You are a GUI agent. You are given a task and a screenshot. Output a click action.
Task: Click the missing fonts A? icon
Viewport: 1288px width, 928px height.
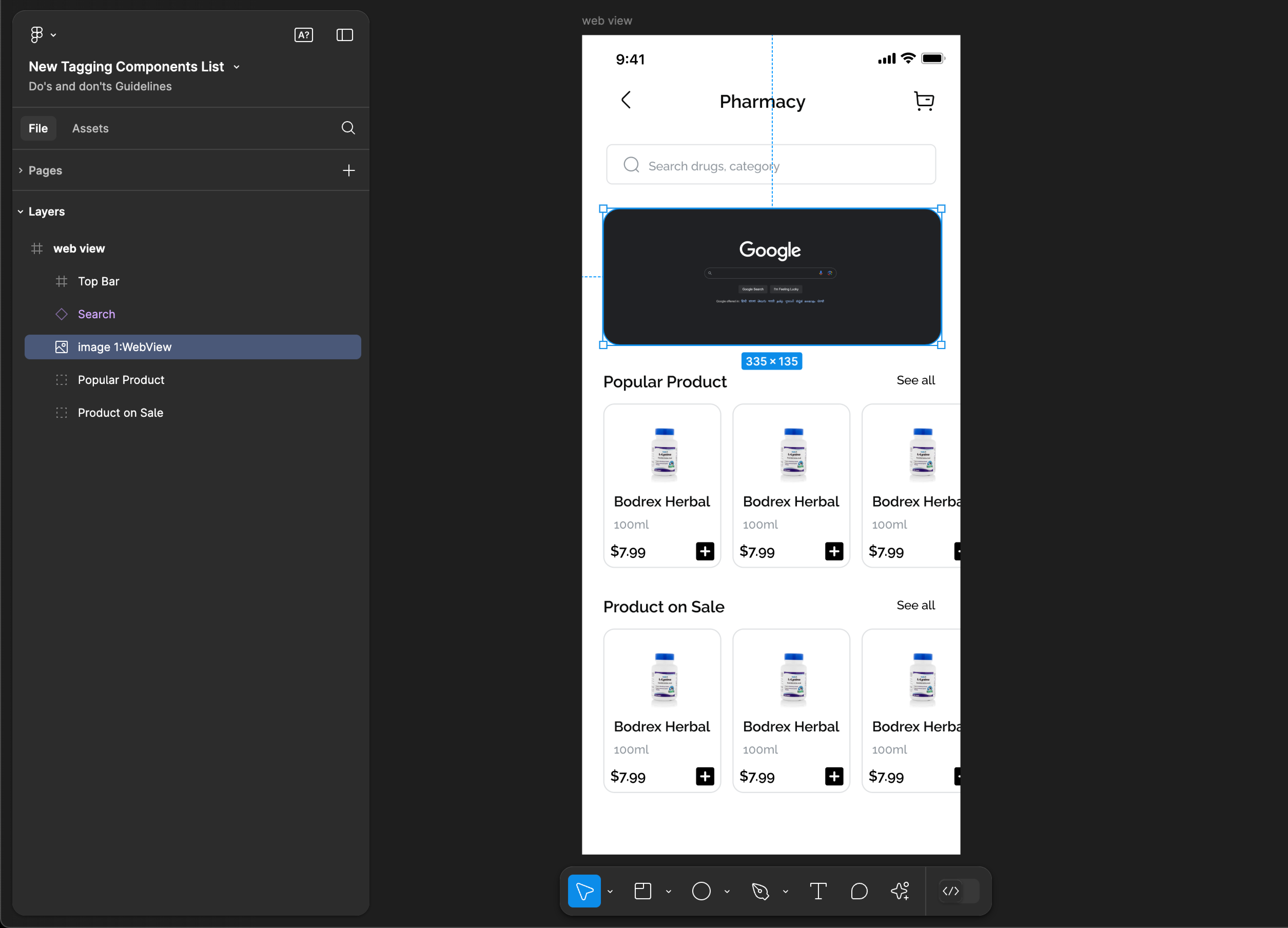tap(304, 35)
